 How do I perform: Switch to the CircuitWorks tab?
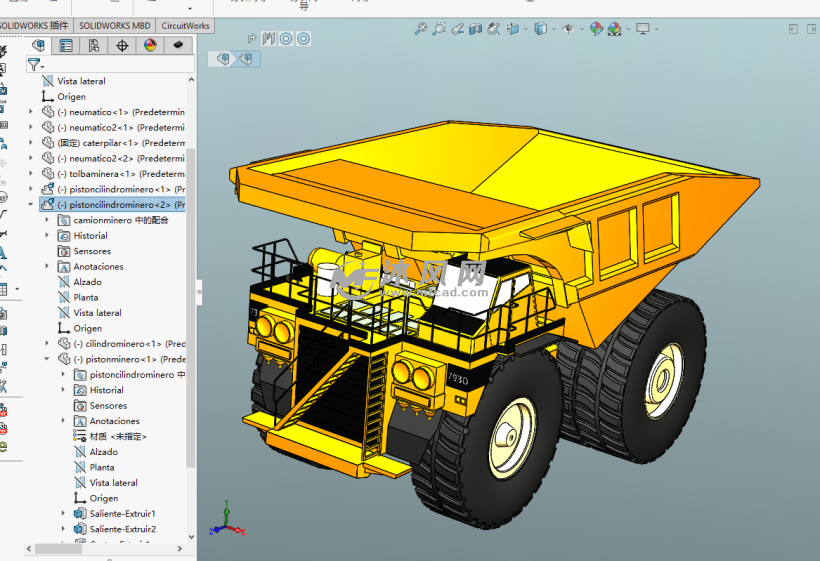(185, 26)
